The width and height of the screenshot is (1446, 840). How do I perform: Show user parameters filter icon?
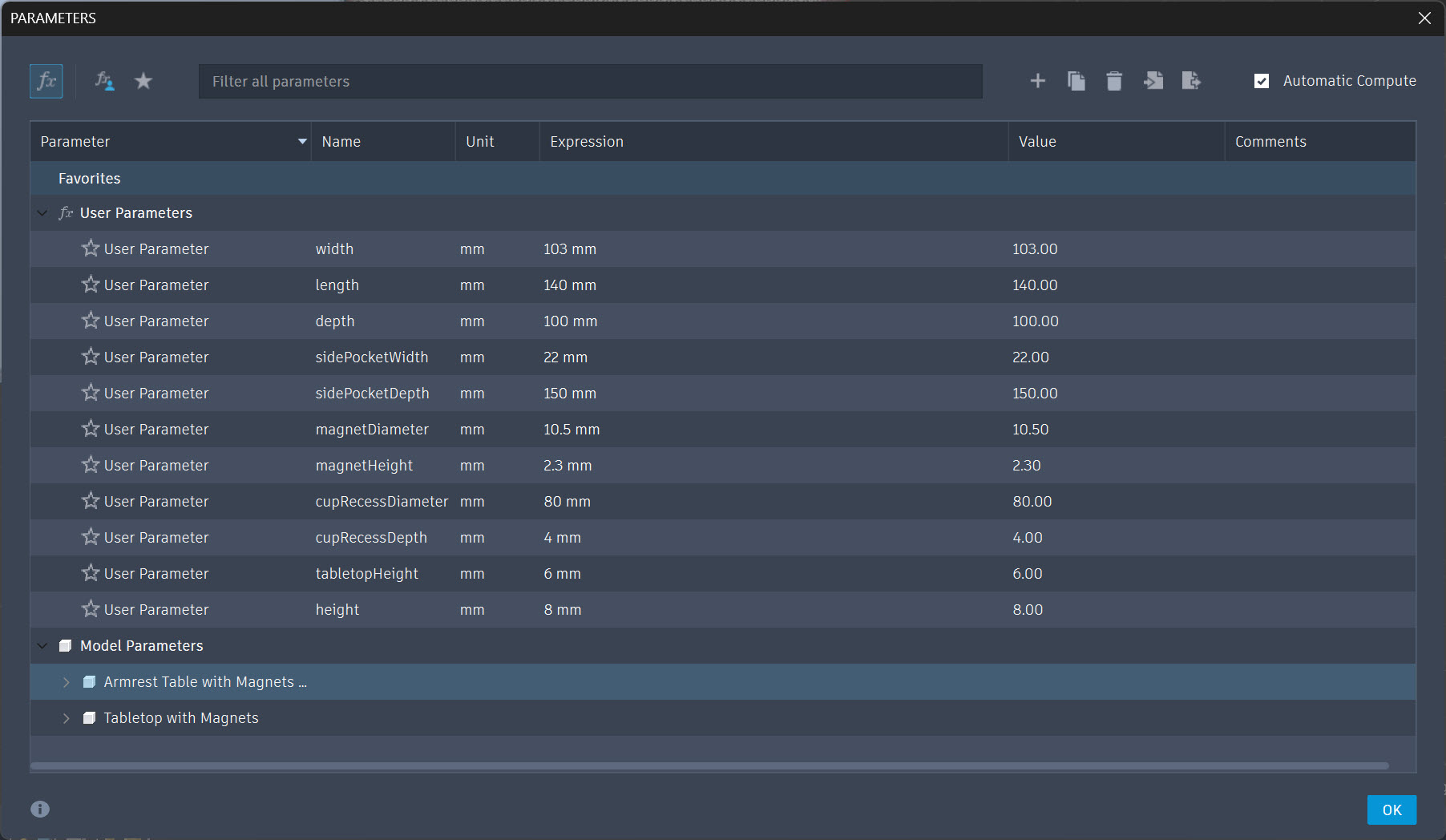[x=104, y=81]
